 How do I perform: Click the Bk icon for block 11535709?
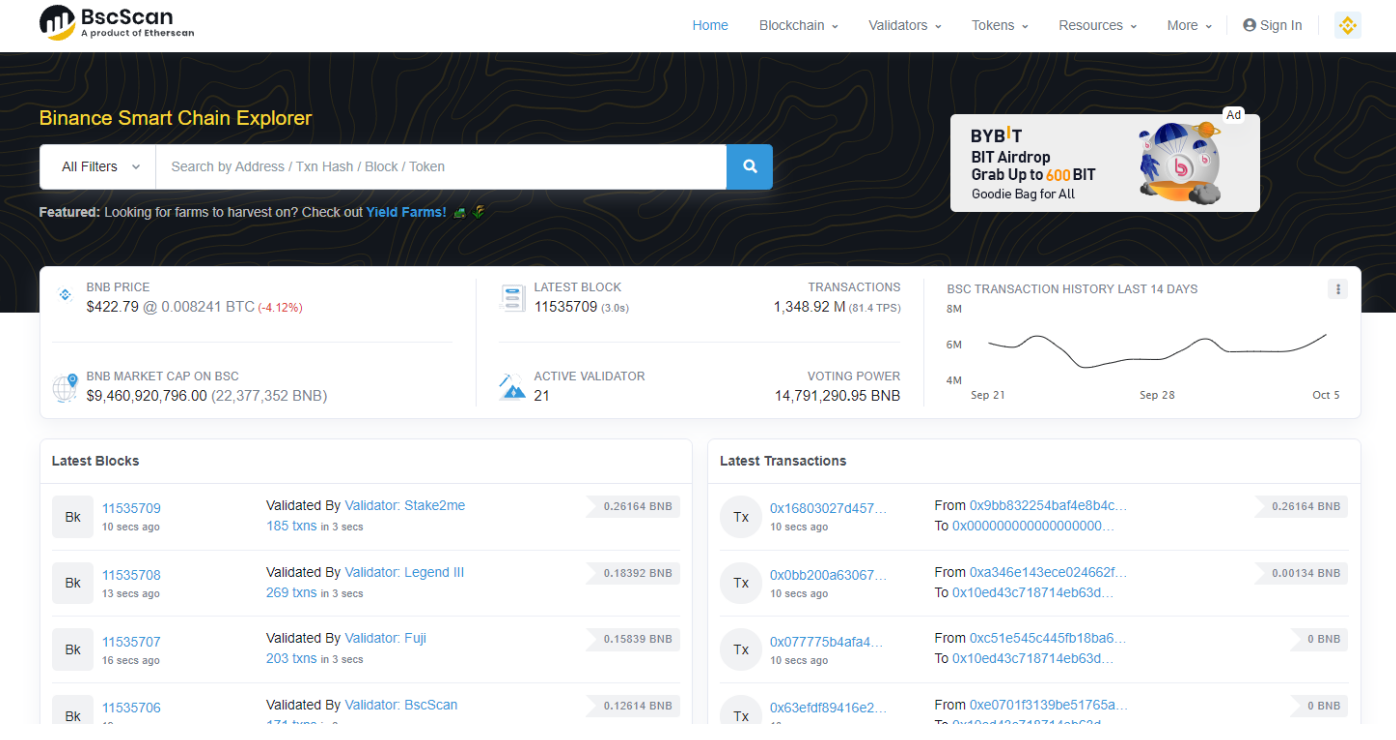click(x=72, y=517)
